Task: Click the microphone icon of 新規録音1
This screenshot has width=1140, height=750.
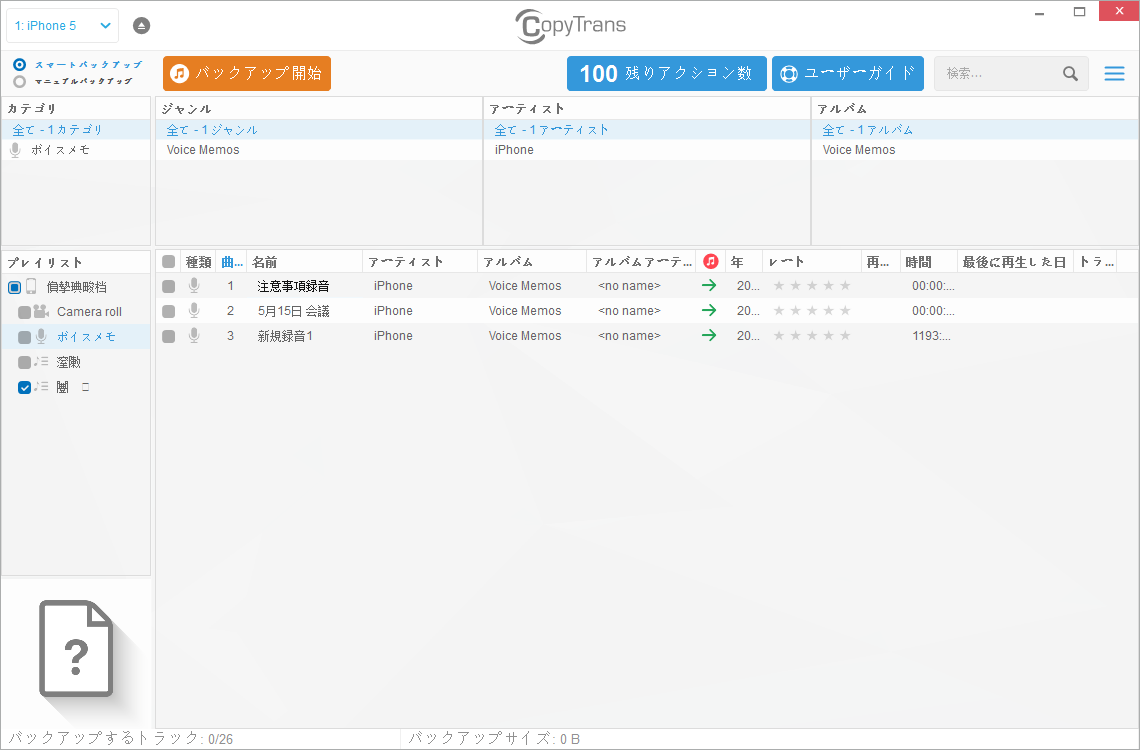Action: tap(194, 335)
